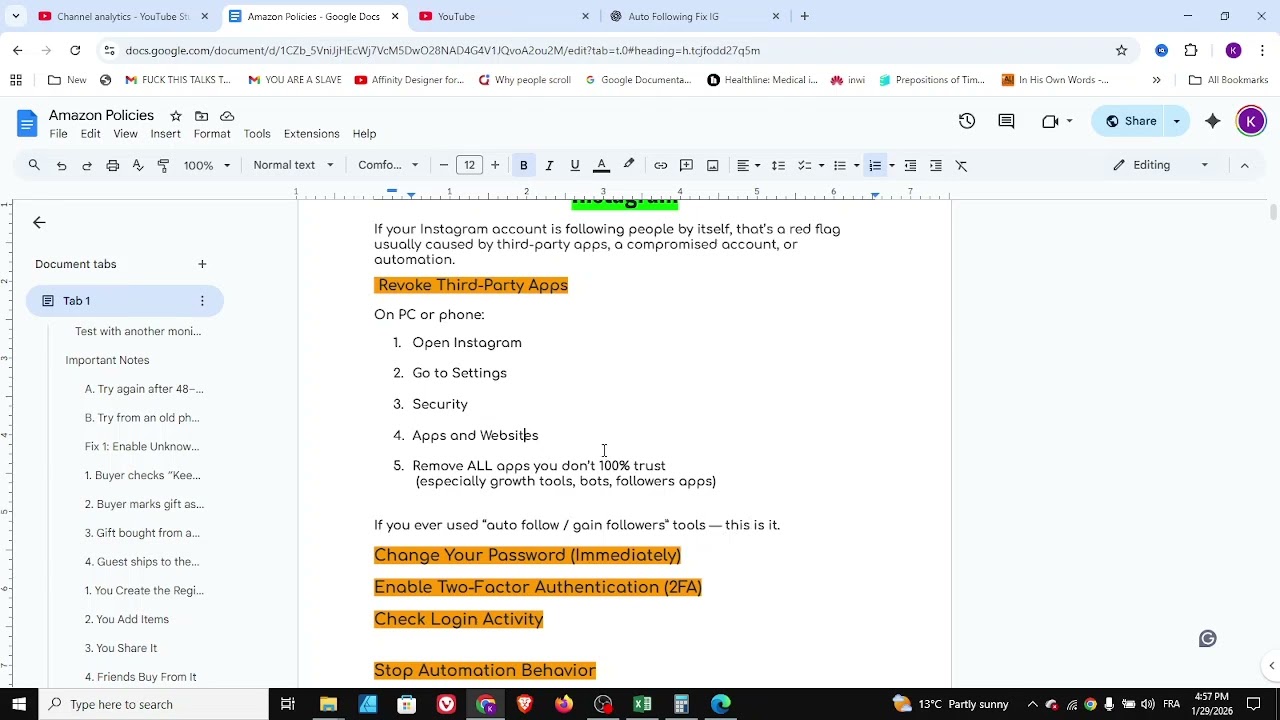Viewport: 1280px width, 720px height.
Task: Print the document using the printer icon
Action: point(113,165)
